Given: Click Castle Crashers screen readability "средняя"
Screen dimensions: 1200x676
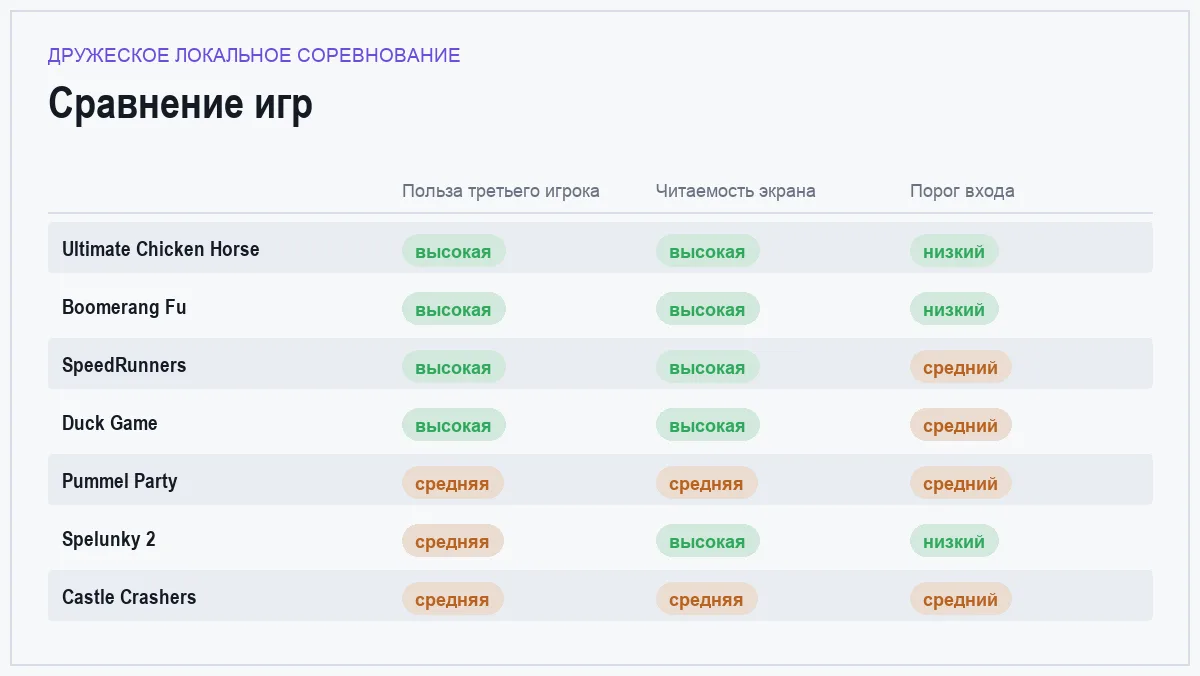Looking at the screenshot, I should [x=707, y=599].
